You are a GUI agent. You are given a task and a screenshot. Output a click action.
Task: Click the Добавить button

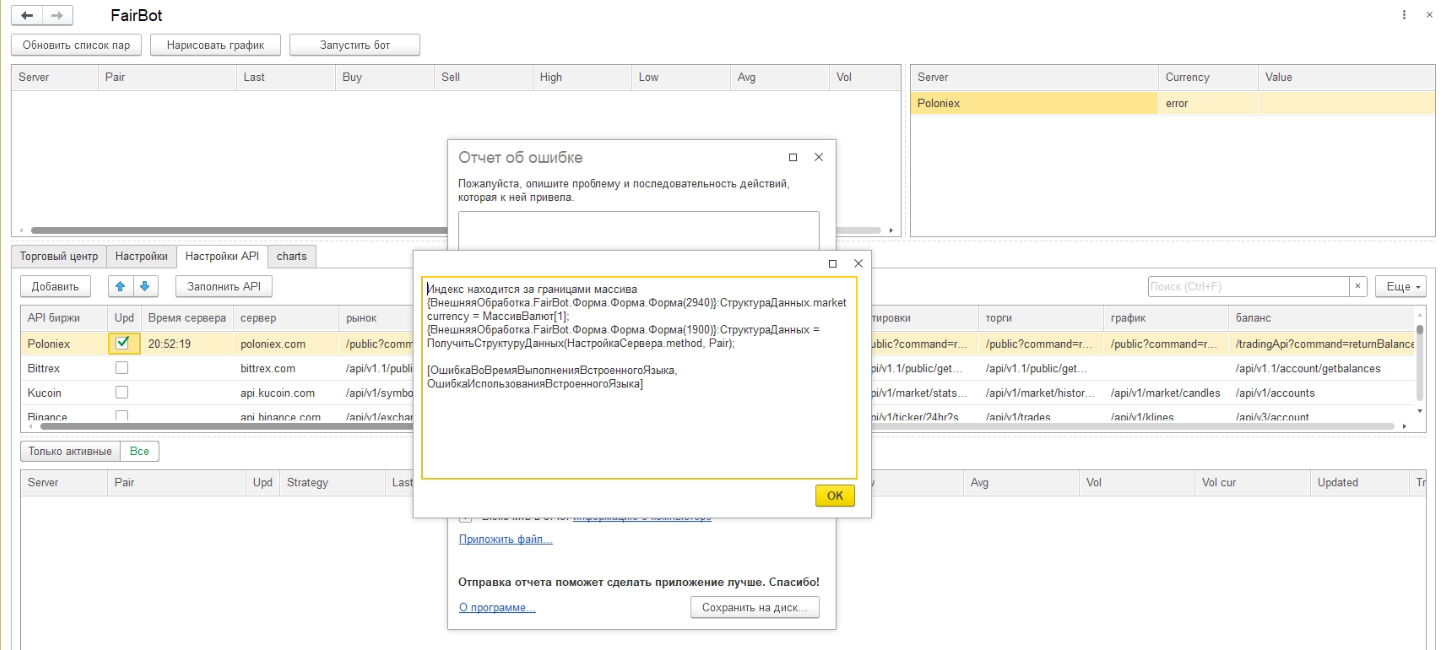pos(56,286)
